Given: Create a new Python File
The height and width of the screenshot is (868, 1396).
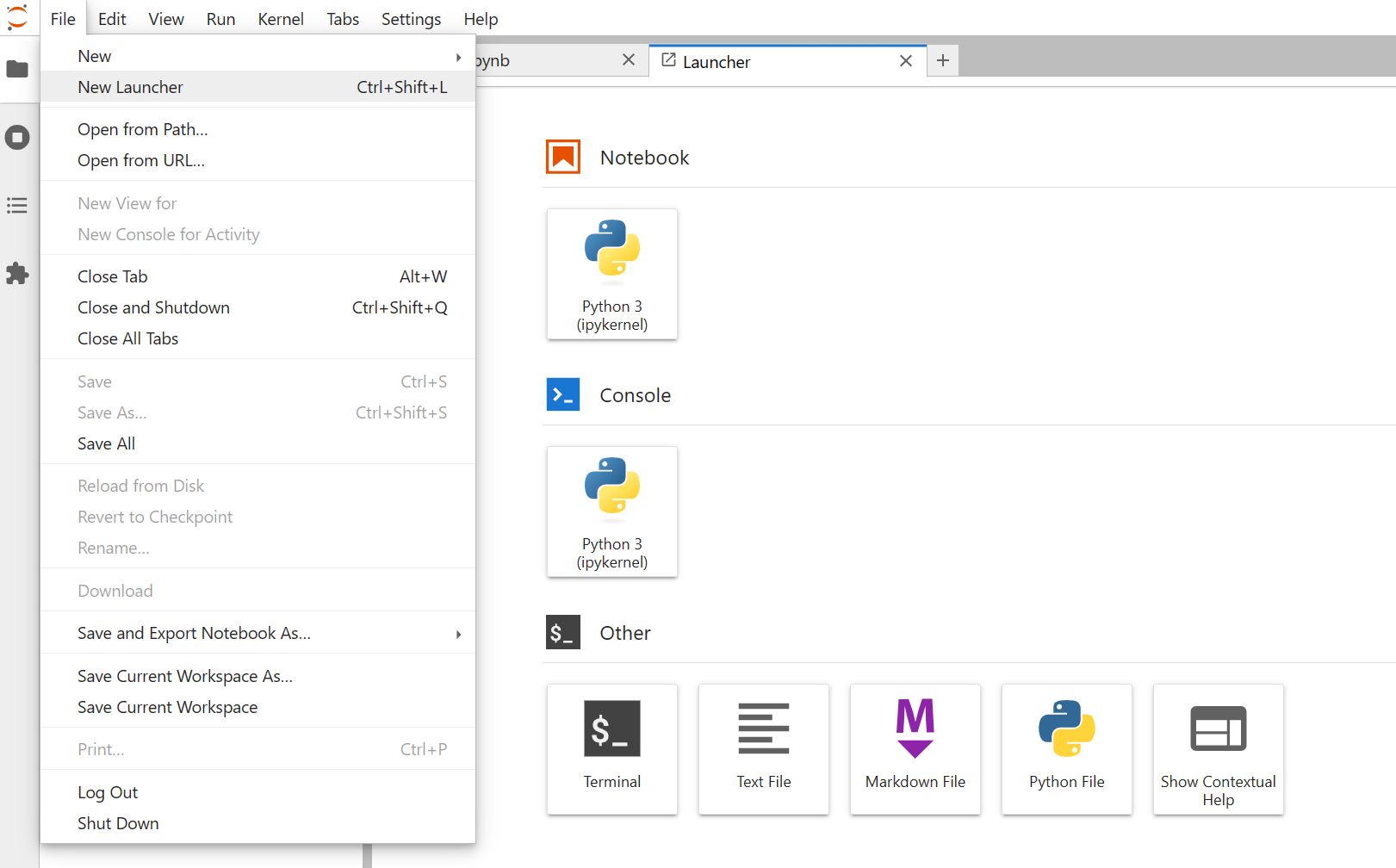Looking at the screenshot, I should point(1067,749).
